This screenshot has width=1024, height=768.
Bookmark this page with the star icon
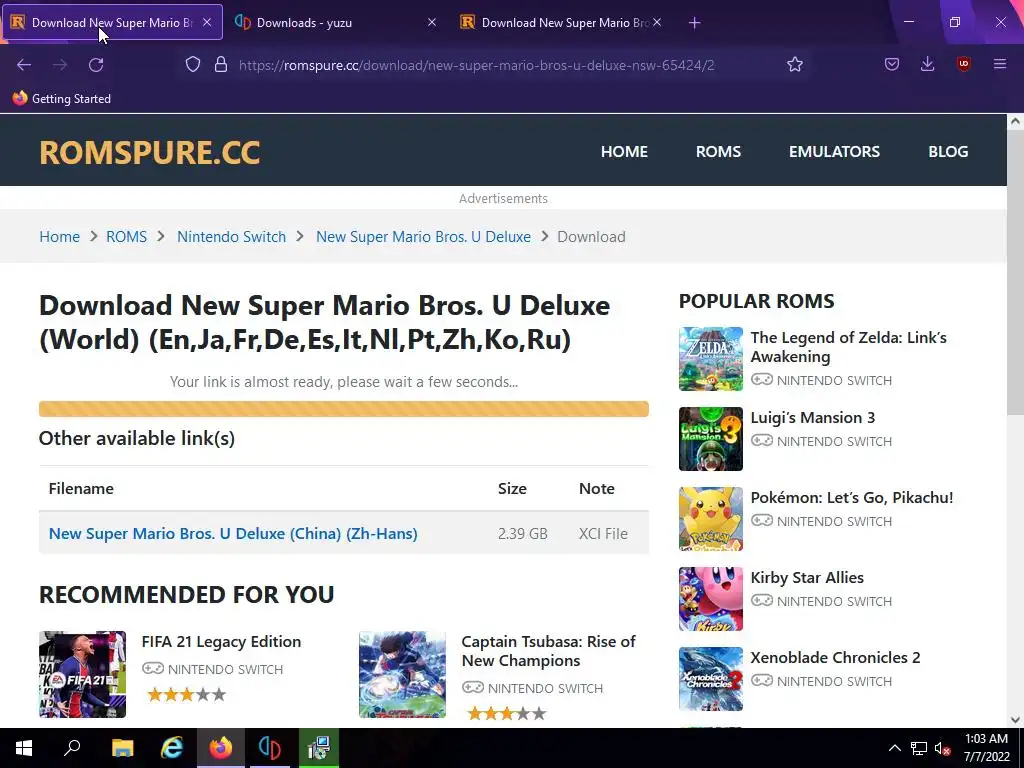pos(795,64)
